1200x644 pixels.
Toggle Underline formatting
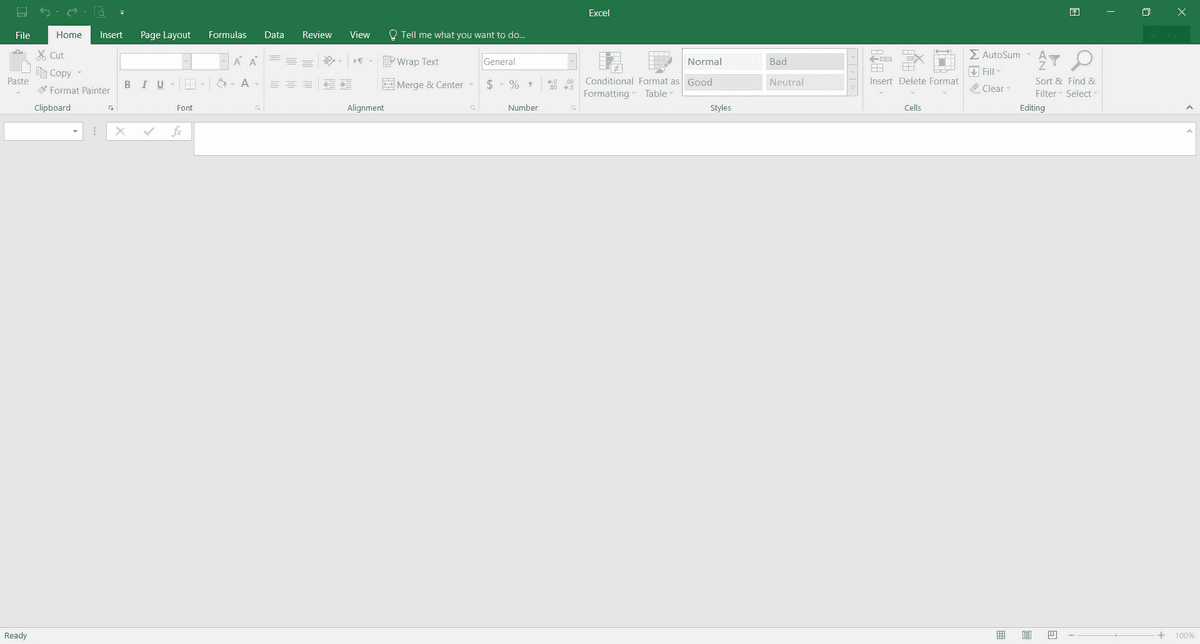[x=159, y=85]
